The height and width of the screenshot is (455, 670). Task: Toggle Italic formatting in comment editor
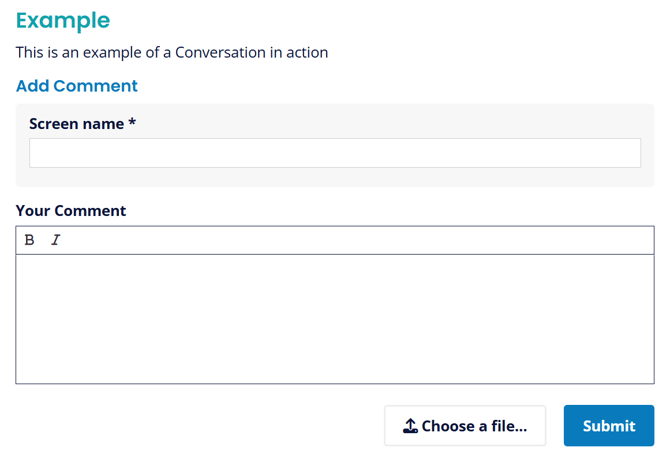coord(56,240)
